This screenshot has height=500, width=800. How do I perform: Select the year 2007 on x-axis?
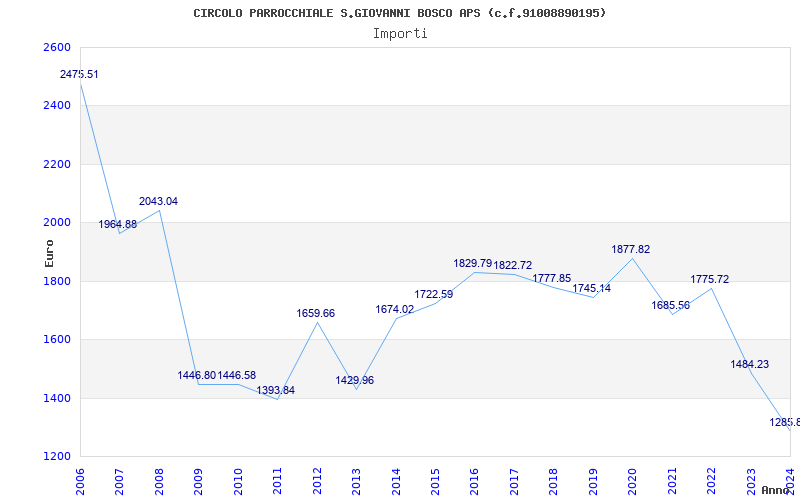pos(120,481)
